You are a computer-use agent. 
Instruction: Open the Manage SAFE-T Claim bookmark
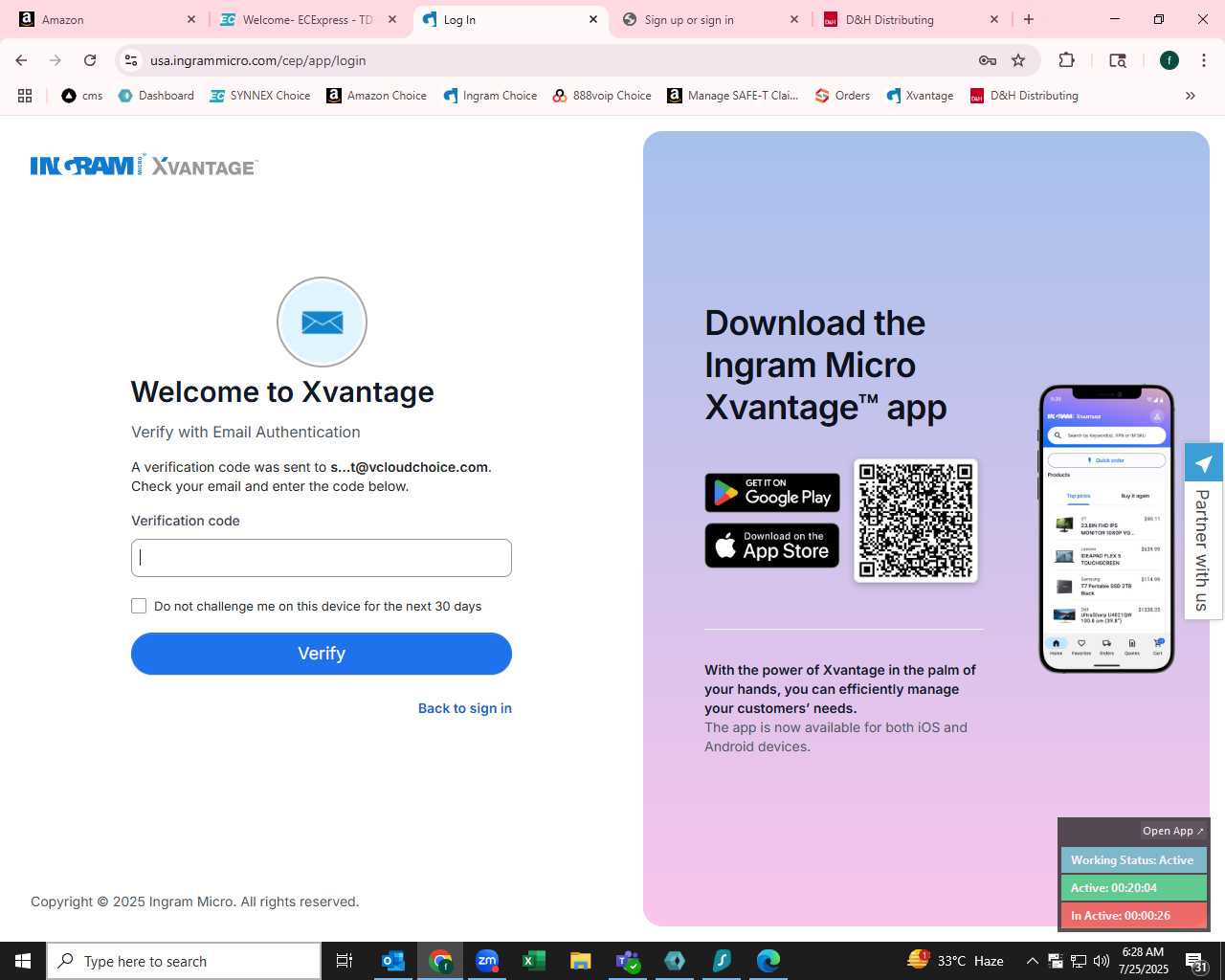pyautogui.click(x=733, y=96)
